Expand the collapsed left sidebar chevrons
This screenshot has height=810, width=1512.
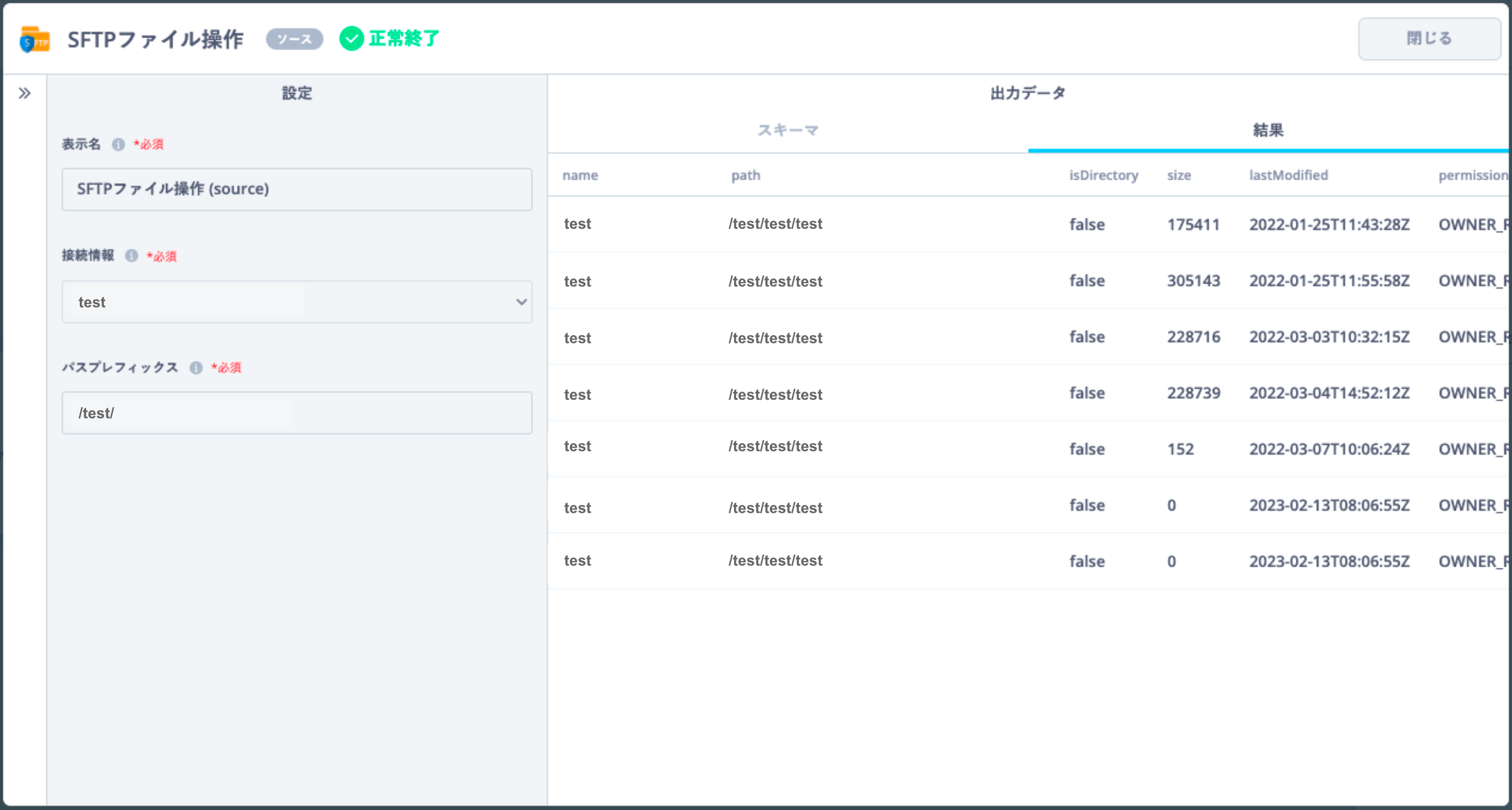pos(24,93)
